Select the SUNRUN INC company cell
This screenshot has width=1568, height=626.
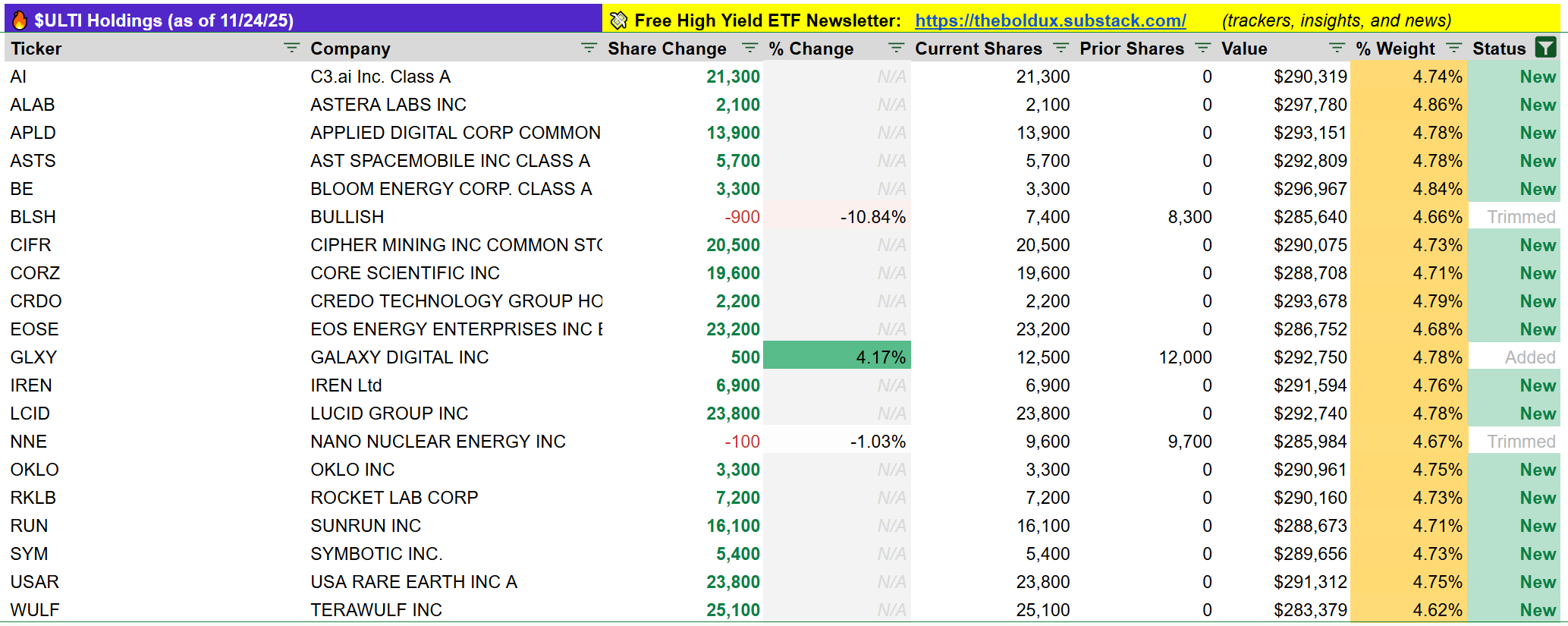click(x=454, y=526)
